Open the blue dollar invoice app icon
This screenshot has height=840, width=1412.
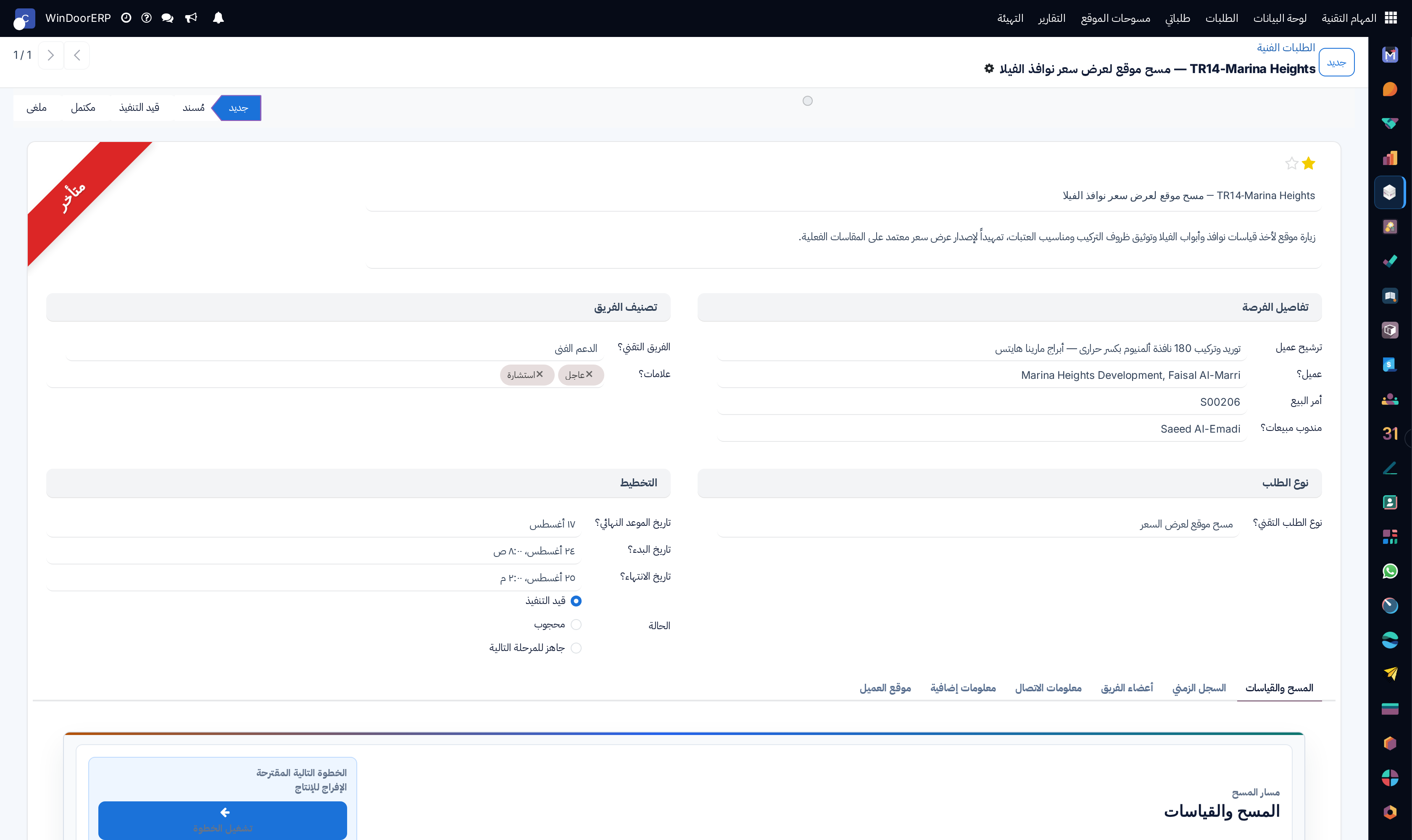pyautogui.click(x=1390, y=365)
